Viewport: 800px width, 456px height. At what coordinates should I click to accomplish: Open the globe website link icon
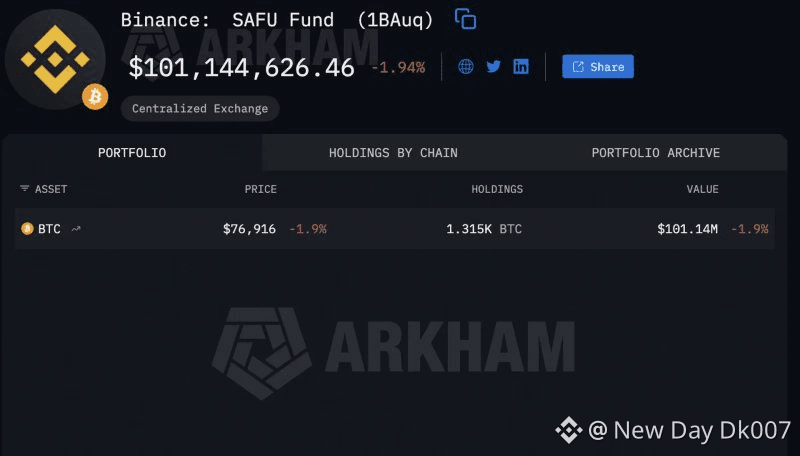click(x=466, y=67)
